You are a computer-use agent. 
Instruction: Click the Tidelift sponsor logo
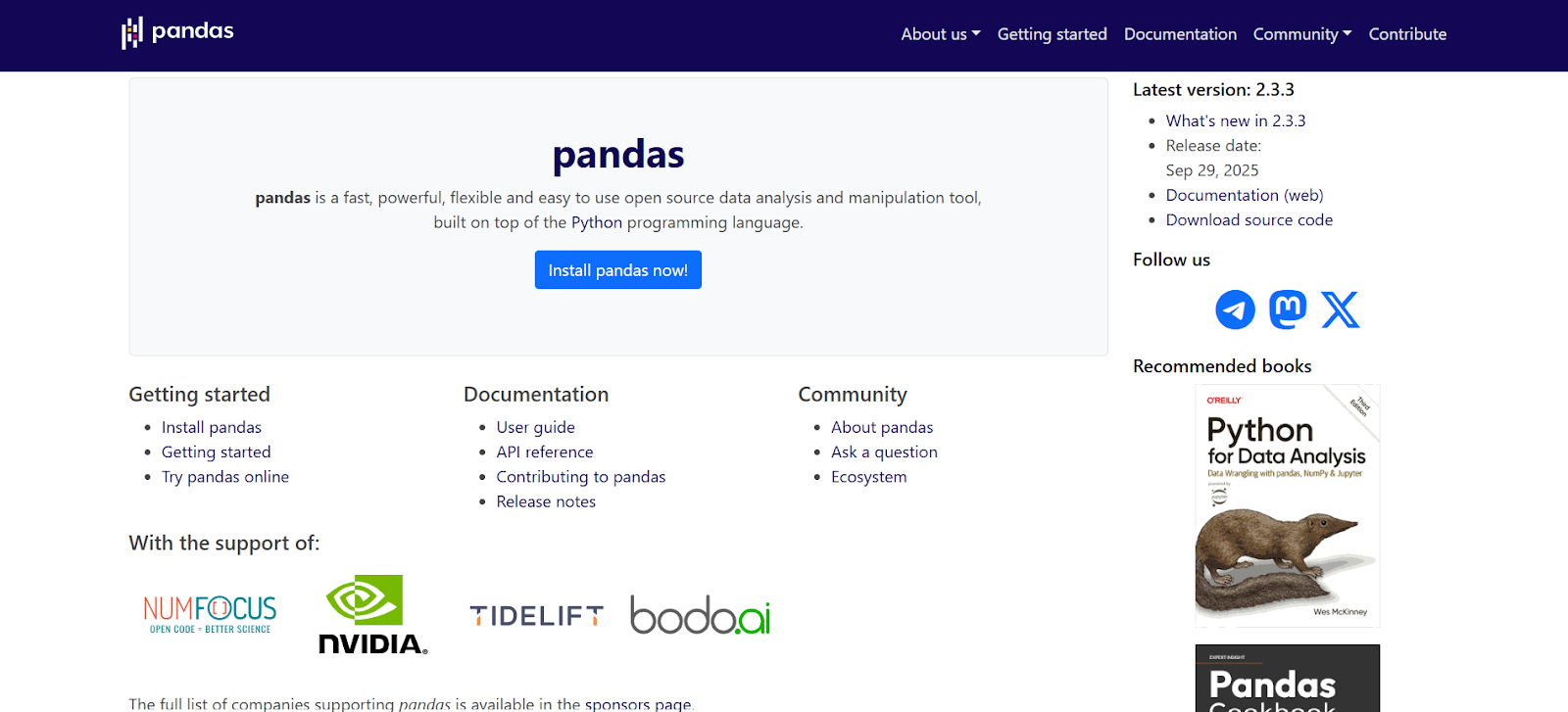point(536,616)
